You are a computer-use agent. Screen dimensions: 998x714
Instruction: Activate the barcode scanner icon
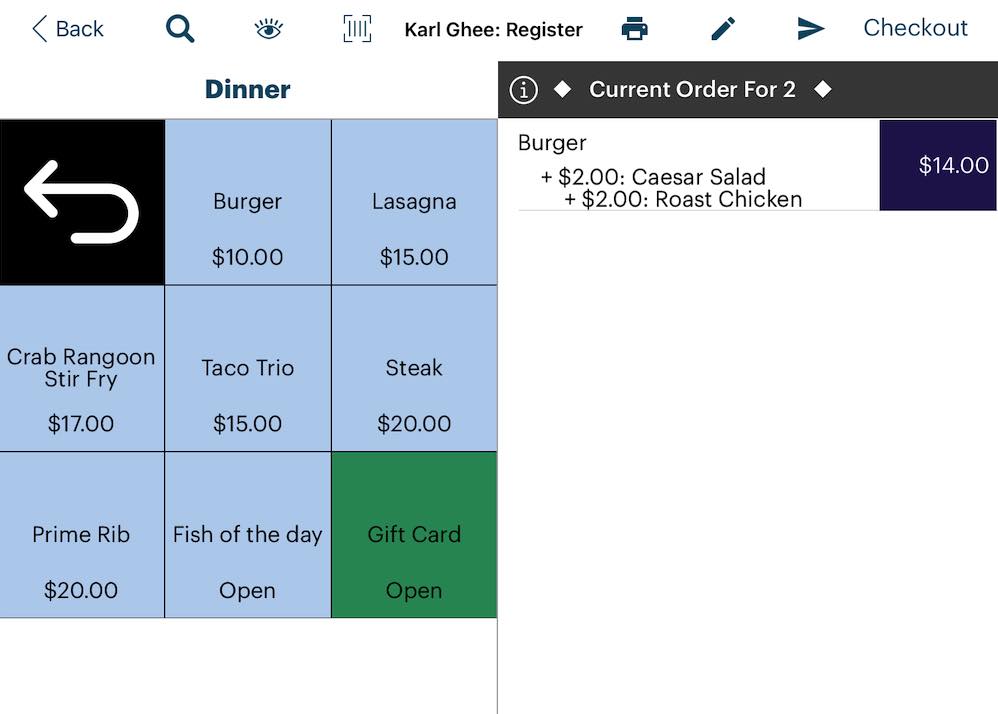[x=357, y=28]
